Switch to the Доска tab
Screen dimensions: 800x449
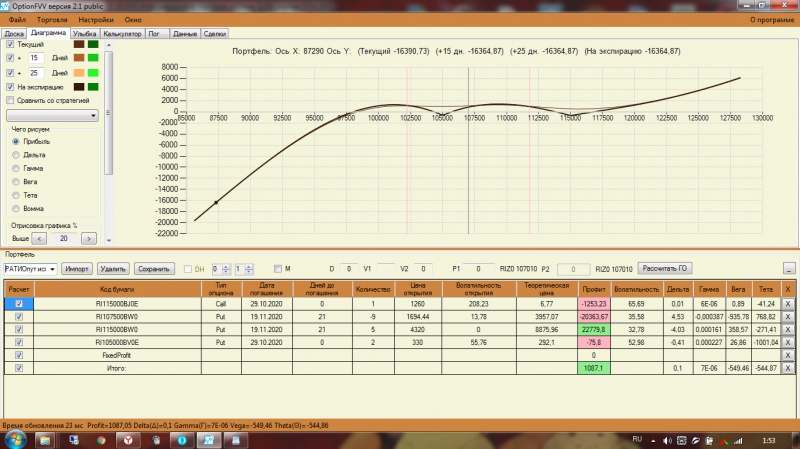click(x=14, y=34)
